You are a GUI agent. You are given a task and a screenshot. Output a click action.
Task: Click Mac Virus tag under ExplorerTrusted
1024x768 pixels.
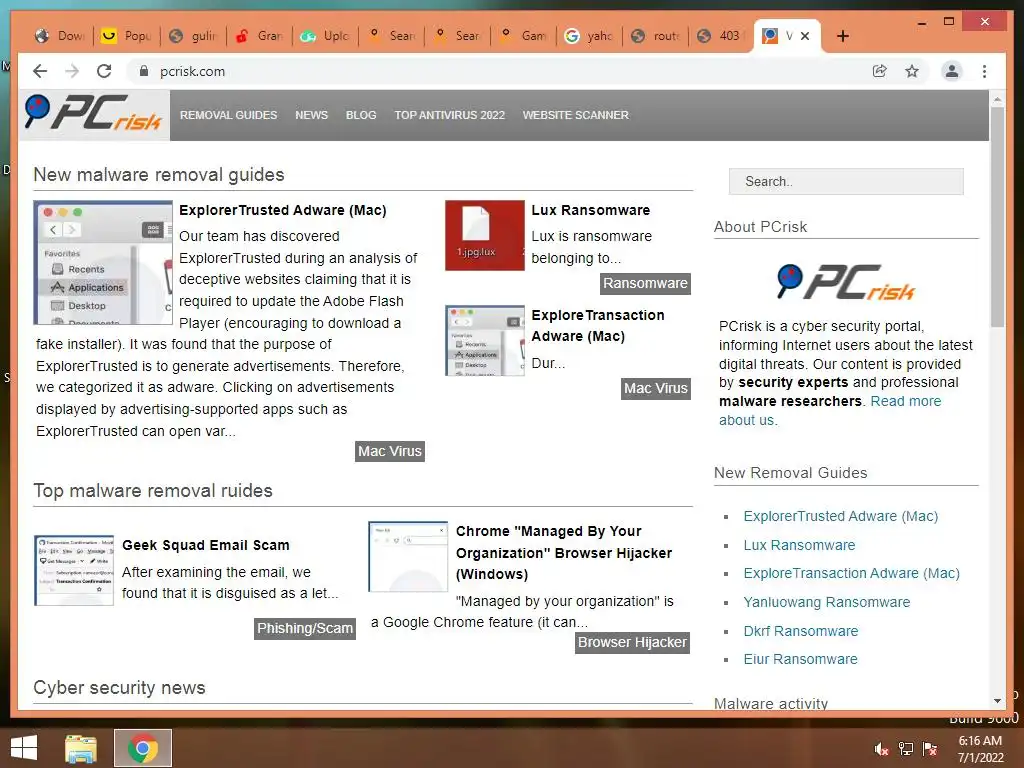point(390,451)
